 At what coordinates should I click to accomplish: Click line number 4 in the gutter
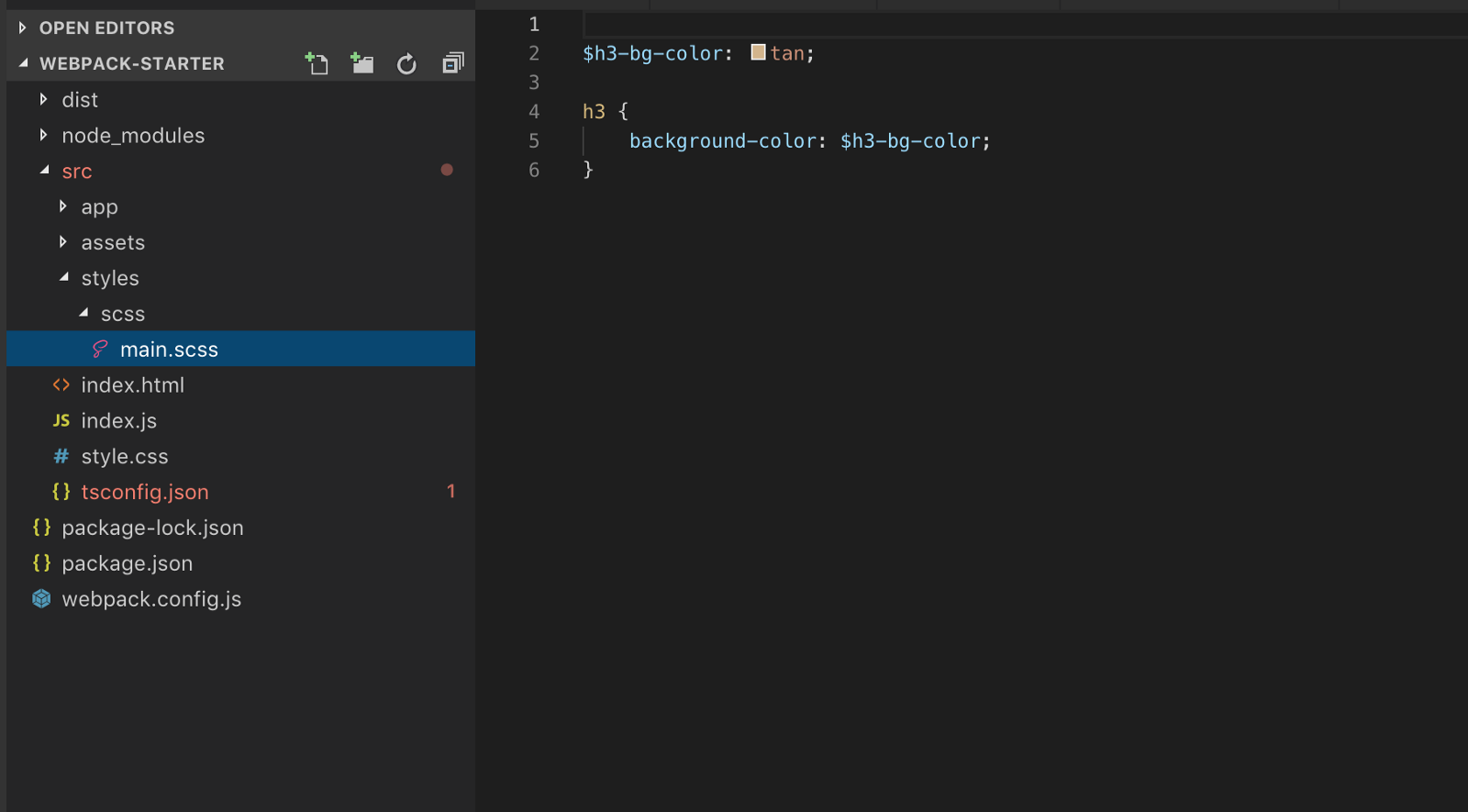(534, 112)
